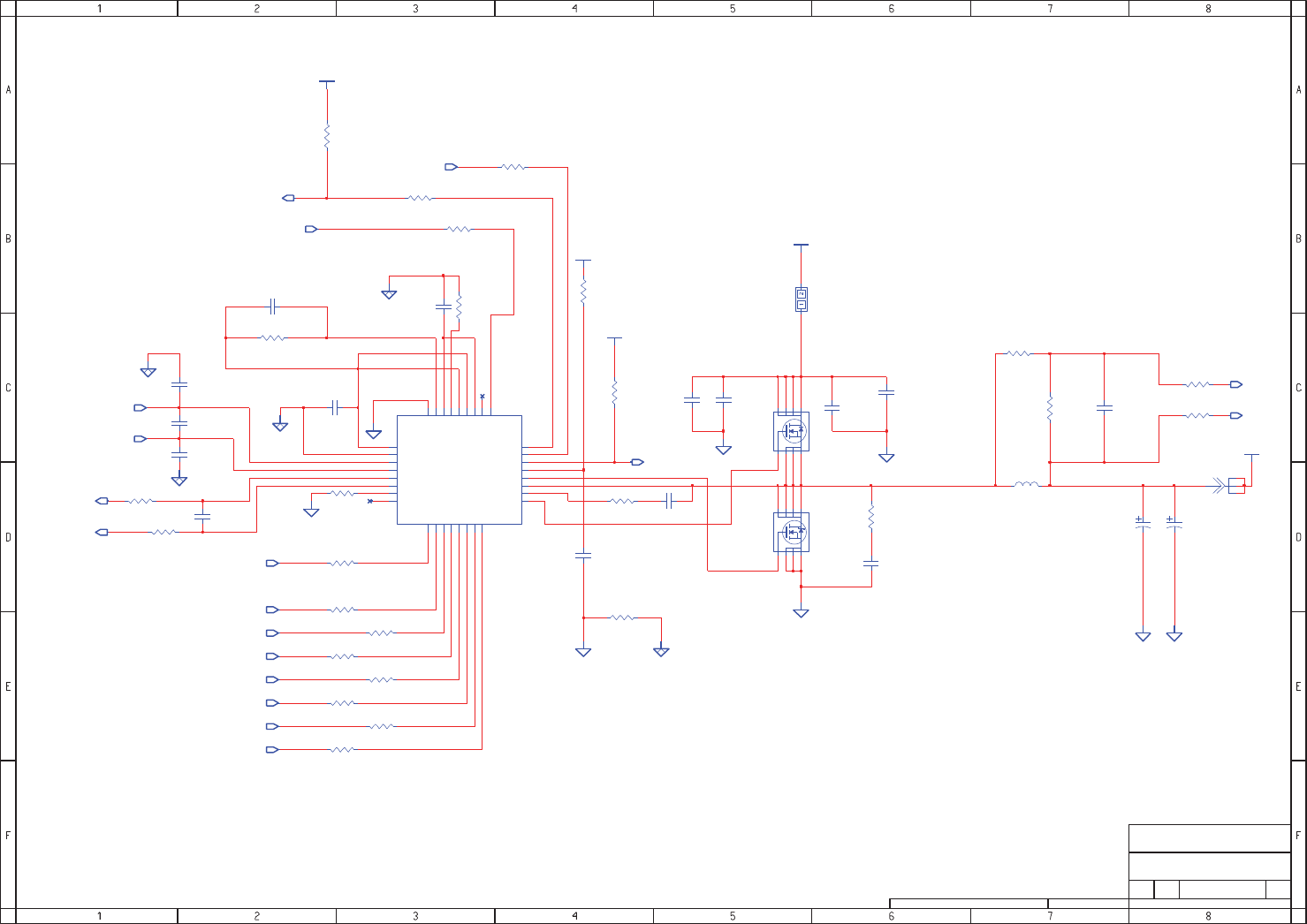Screen dimensions: 1307x924
Task: Select the upper MOSFET symbol
Action: click(792, 431)
